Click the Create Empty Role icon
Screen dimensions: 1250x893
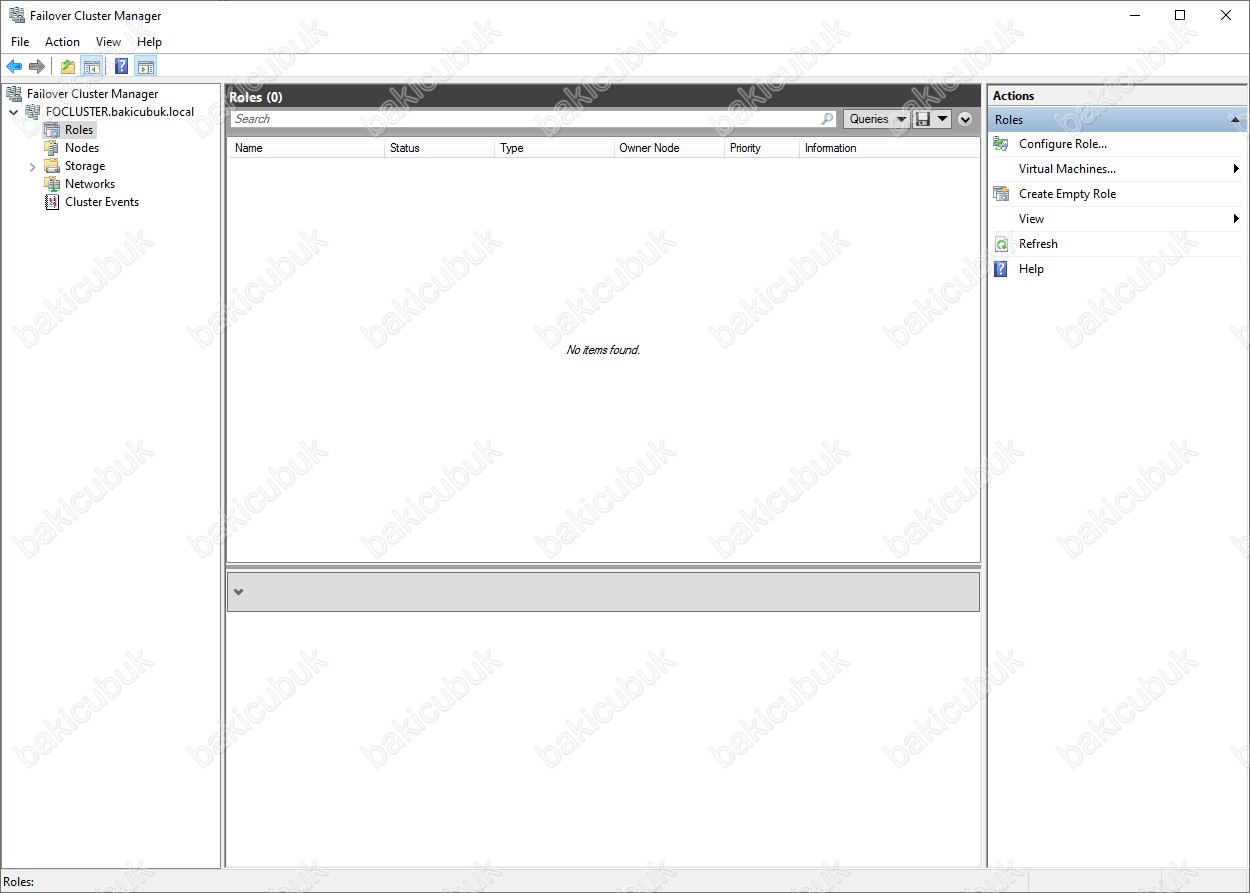pyautogui.click(x=1001, y=194)
